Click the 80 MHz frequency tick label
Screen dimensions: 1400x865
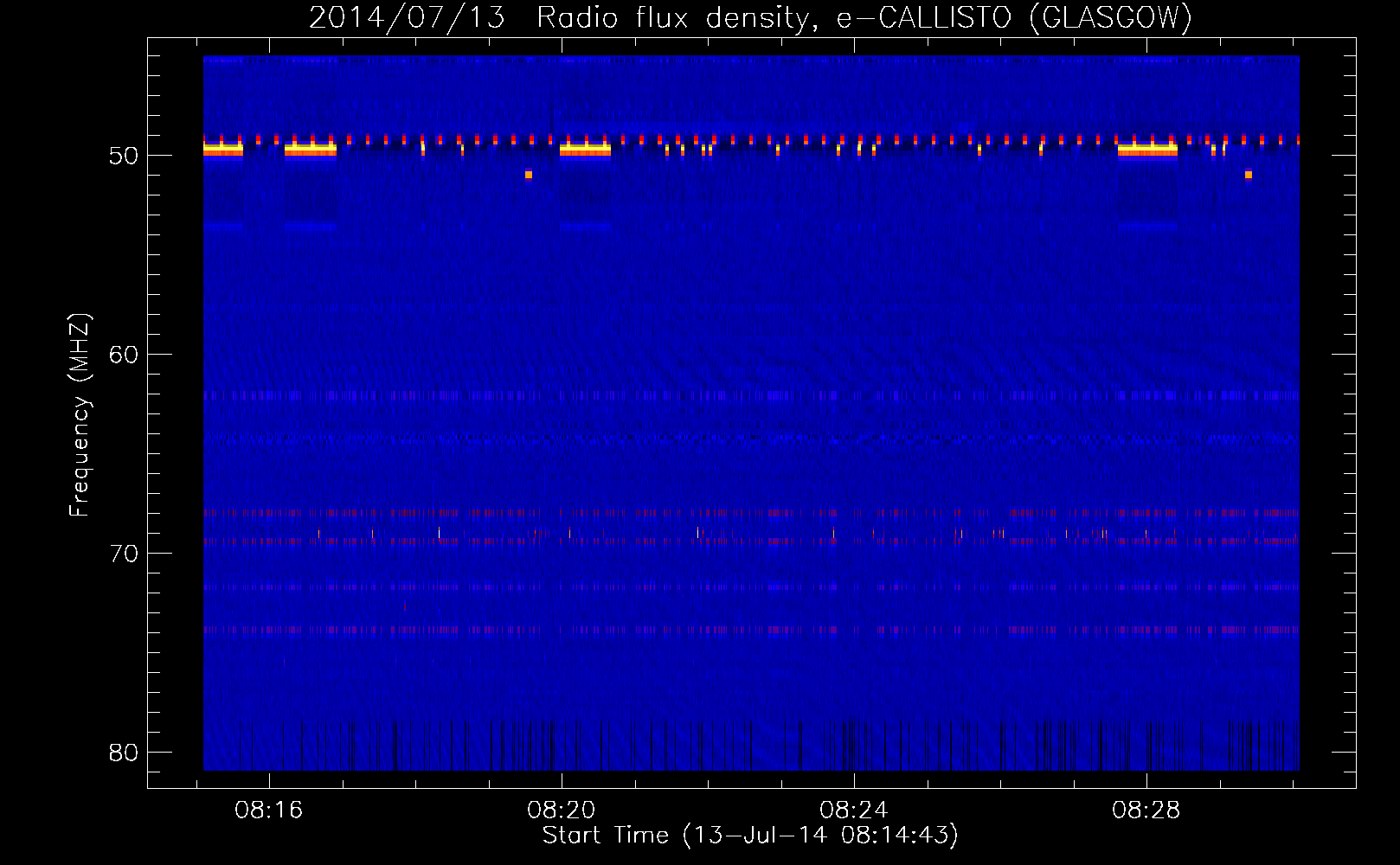(x=124, y=753)
